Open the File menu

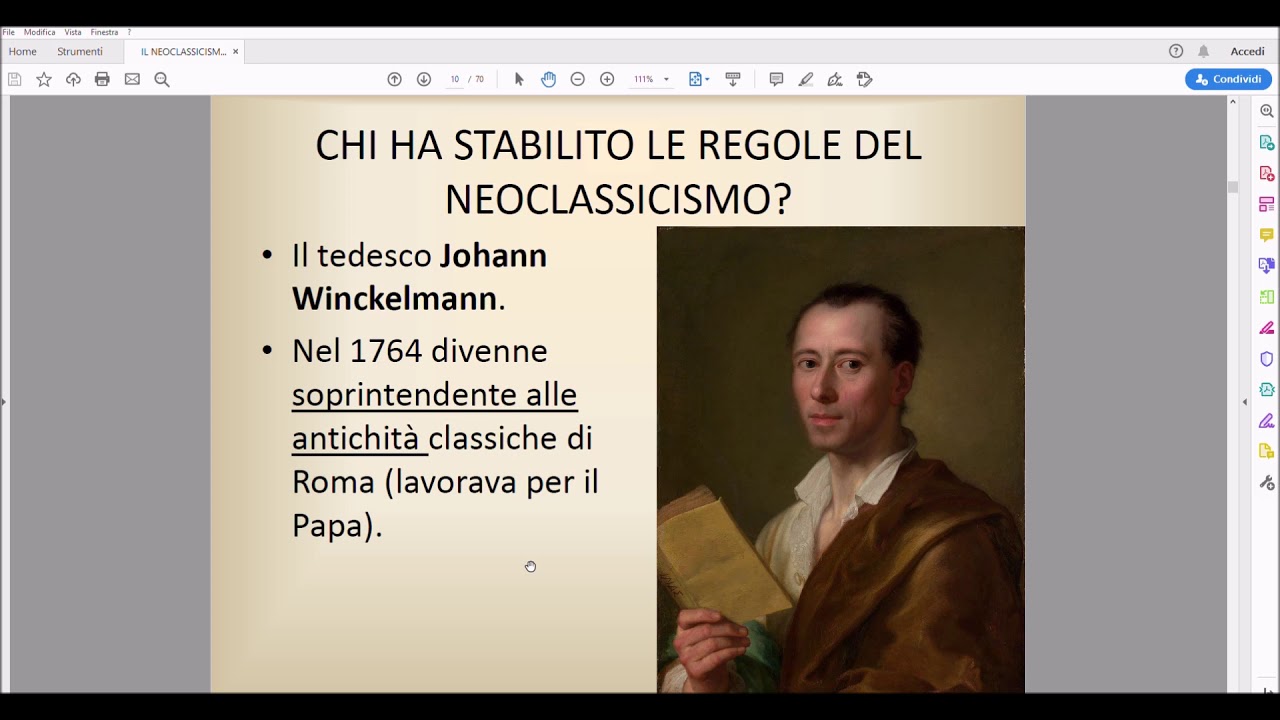coord(8,32)
